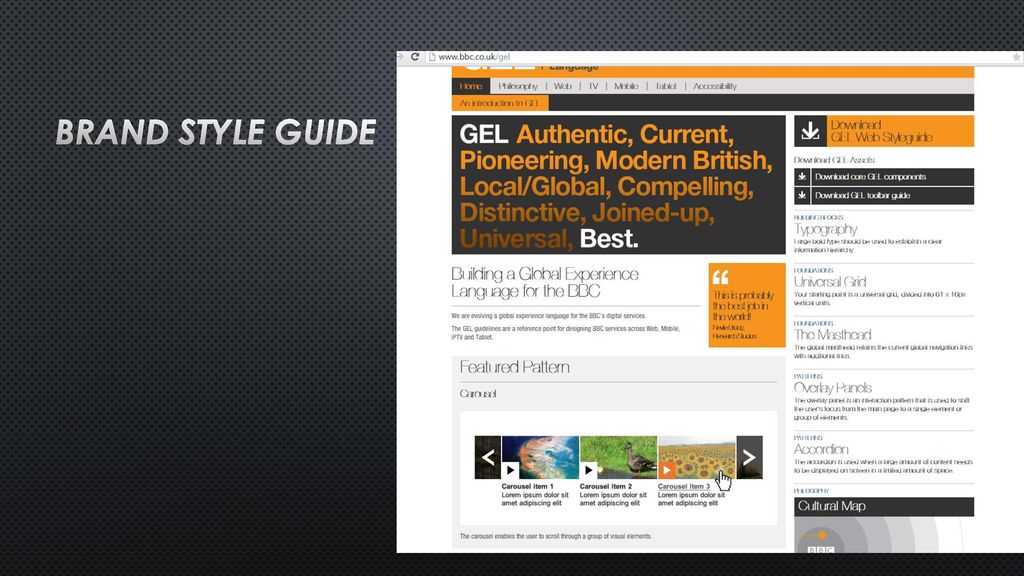Click the Cultural Map diagram graphic
The image size is (1024, 576).
coord(884,535)
